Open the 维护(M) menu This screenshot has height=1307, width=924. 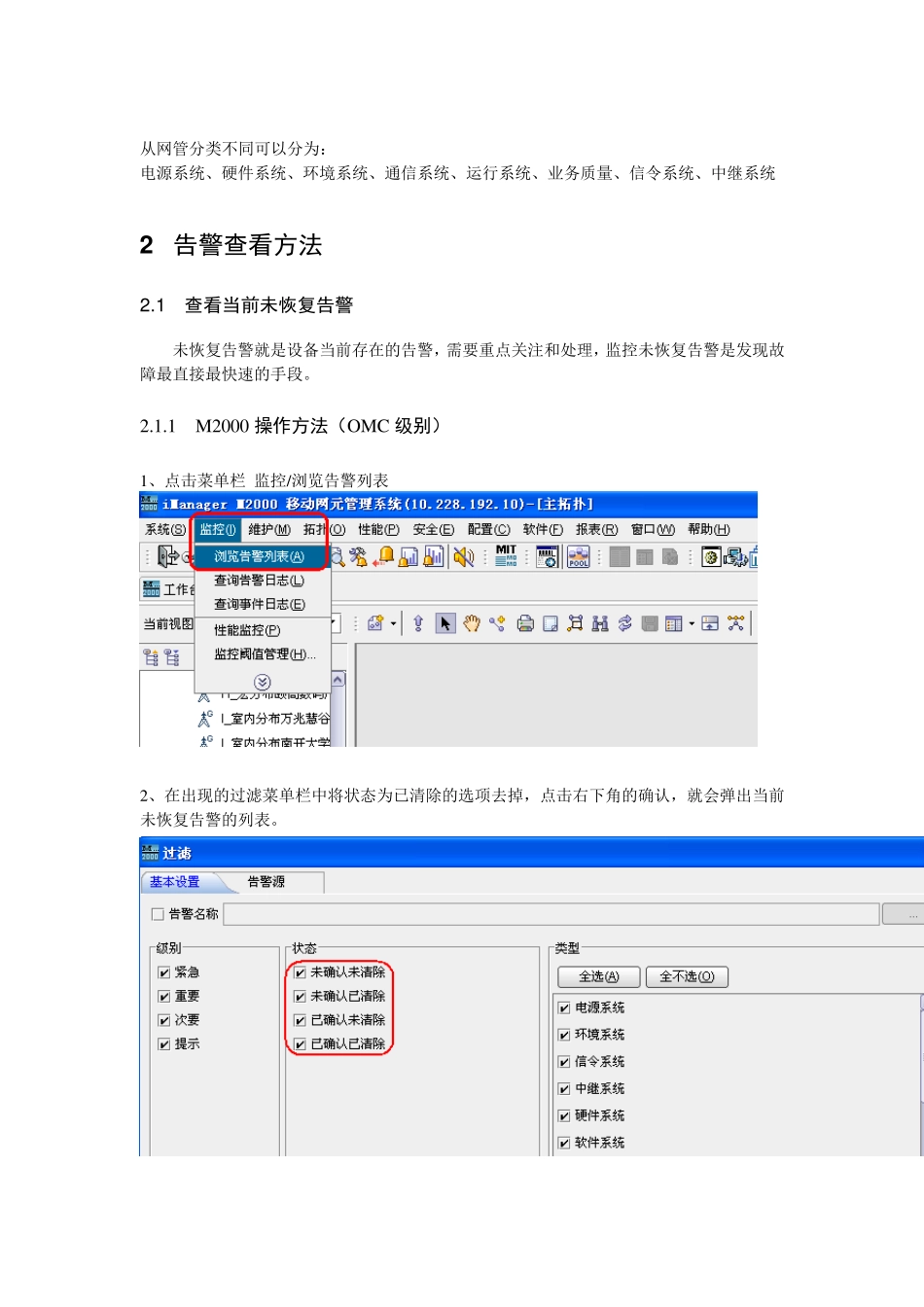click(269, 530)
